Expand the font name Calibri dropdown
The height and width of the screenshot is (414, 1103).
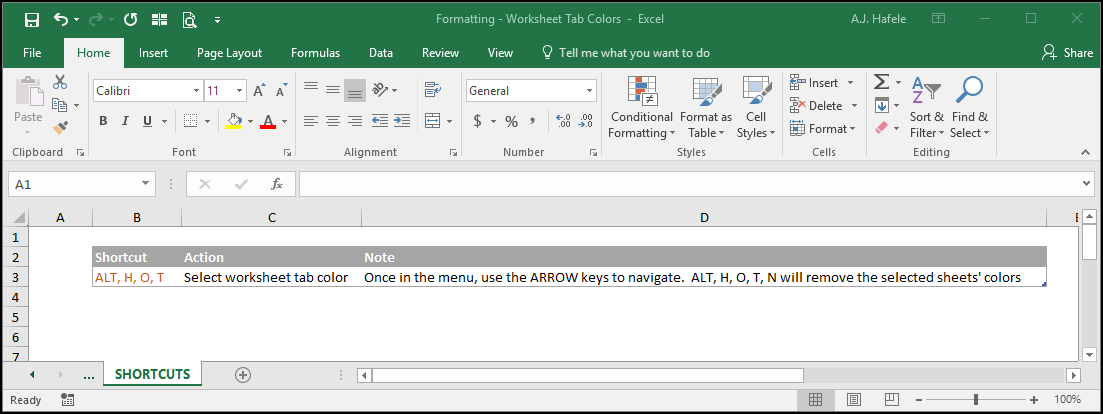pyautogui.click(x=196, y=91)
